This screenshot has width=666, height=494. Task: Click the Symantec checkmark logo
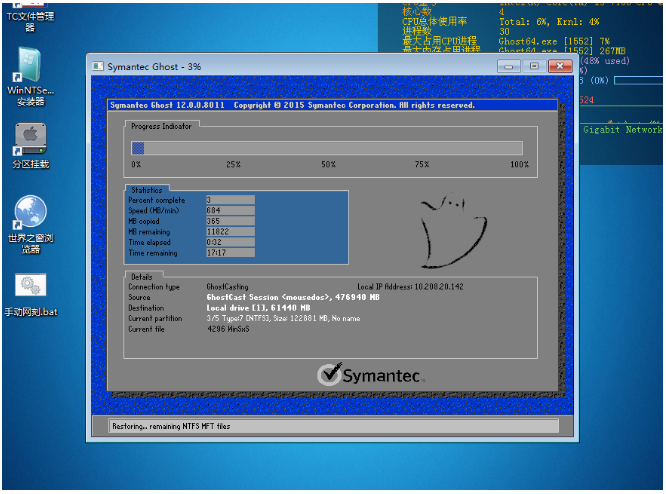tap(369, 374)
